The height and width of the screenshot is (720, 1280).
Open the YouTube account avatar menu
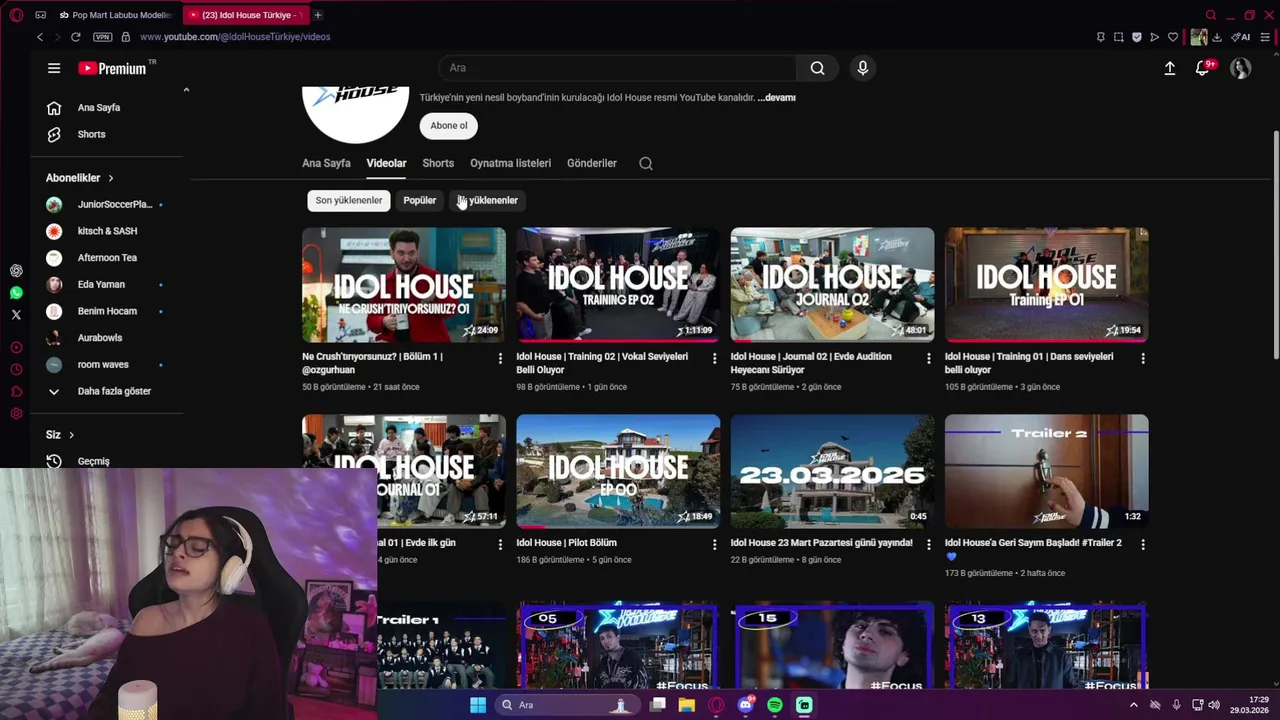(x=1240, y=68)
